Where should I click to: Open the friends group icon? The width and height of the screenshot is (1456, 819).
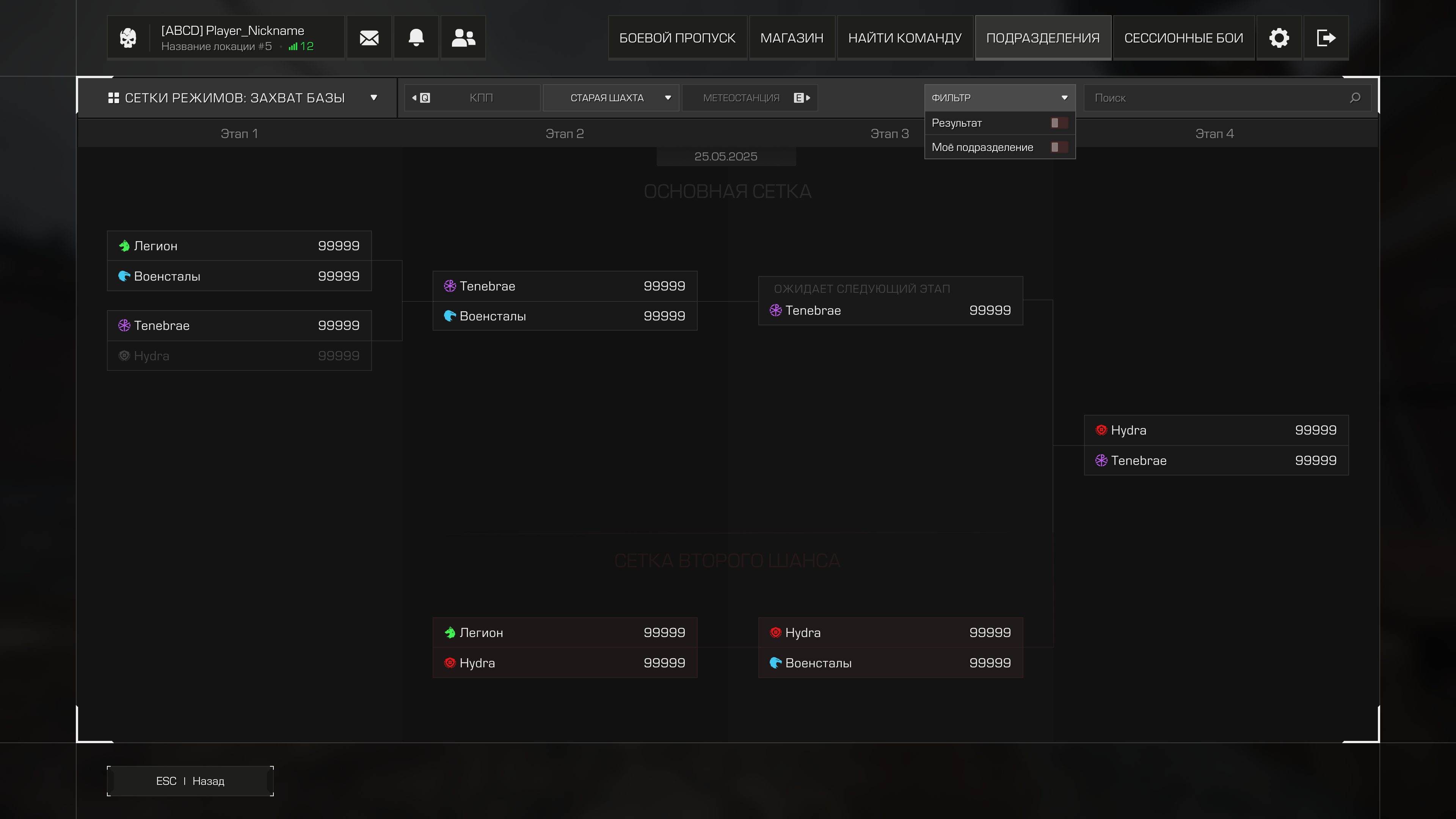463,38
